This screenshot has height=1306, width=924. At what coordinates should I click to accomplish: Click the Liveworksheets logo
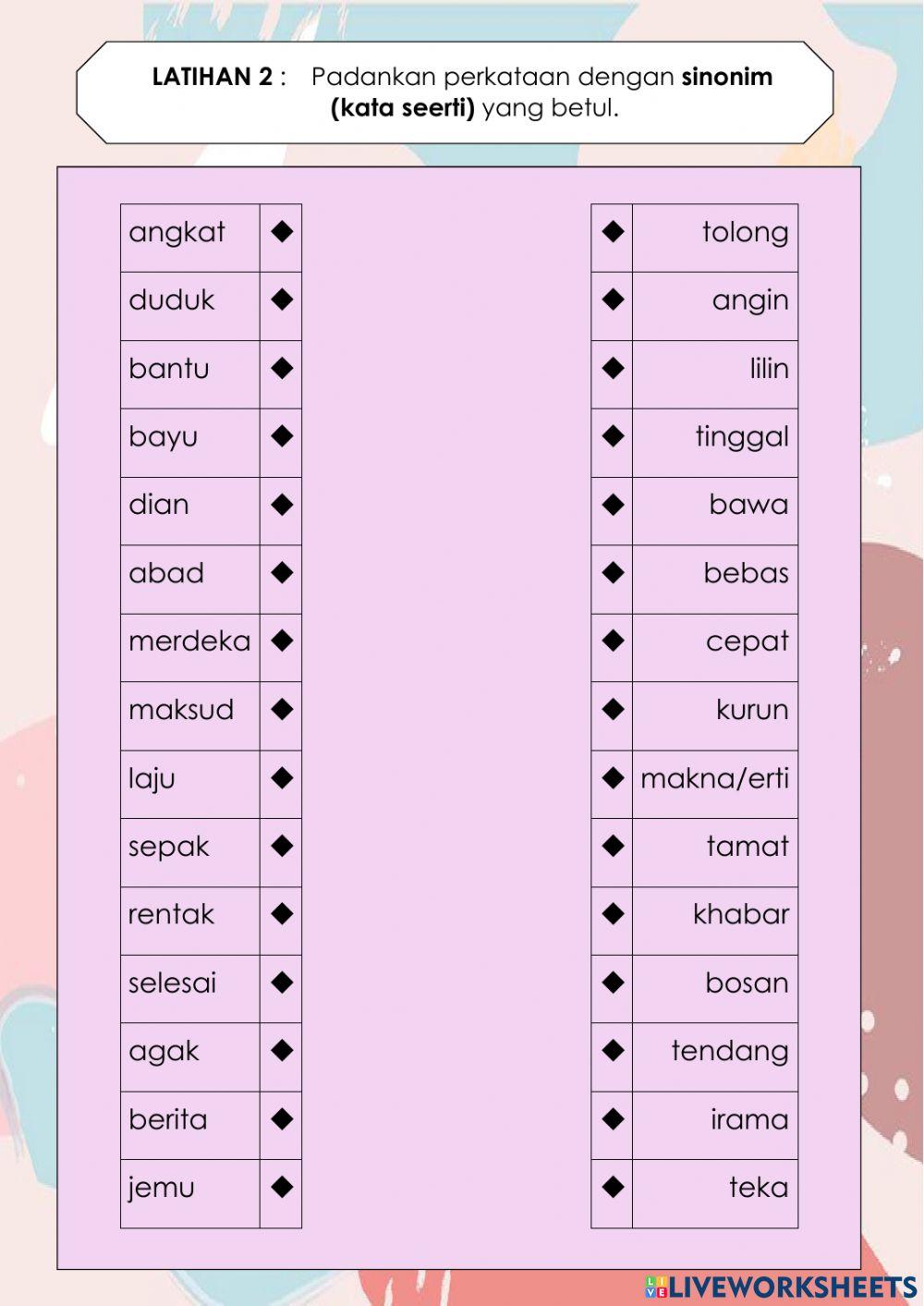[781, 1287]
